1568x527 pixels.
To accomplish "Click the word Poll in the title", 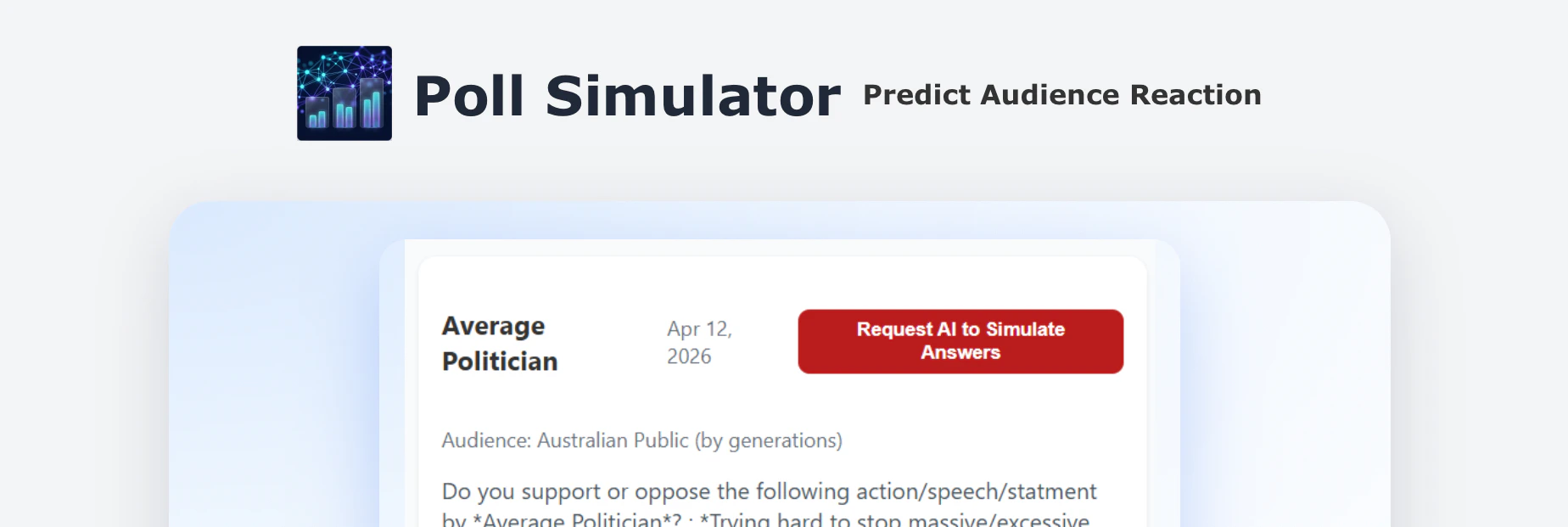I will click(x=468, y=95).
